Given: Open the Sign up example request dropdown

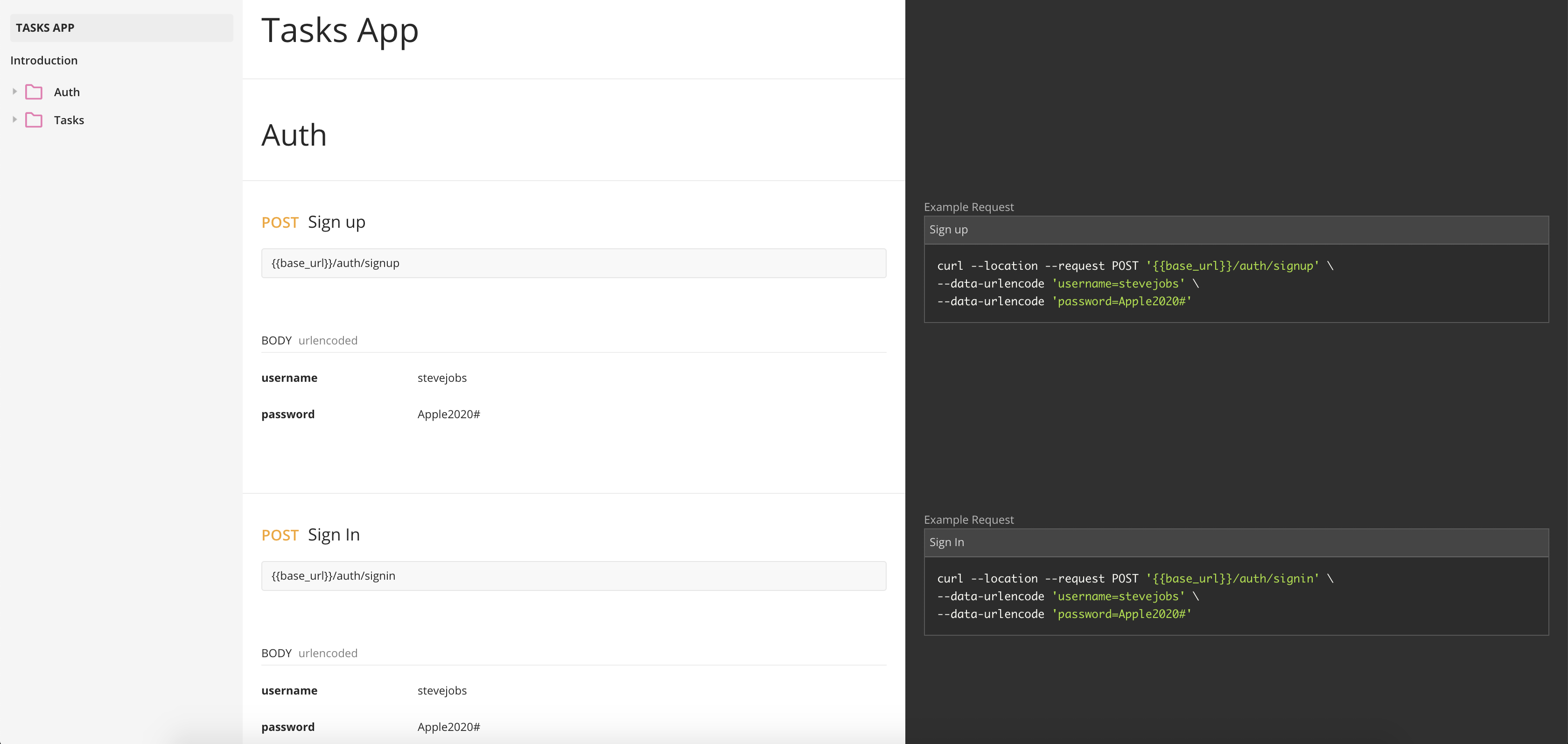Looking at the screenshot, I should 1236,230.
